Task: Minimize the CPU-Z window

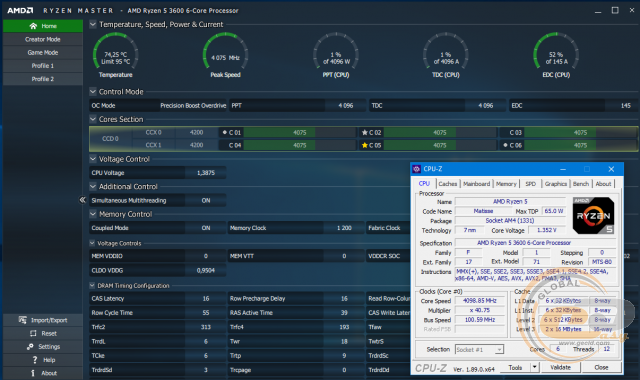Action: click(563, 169)
